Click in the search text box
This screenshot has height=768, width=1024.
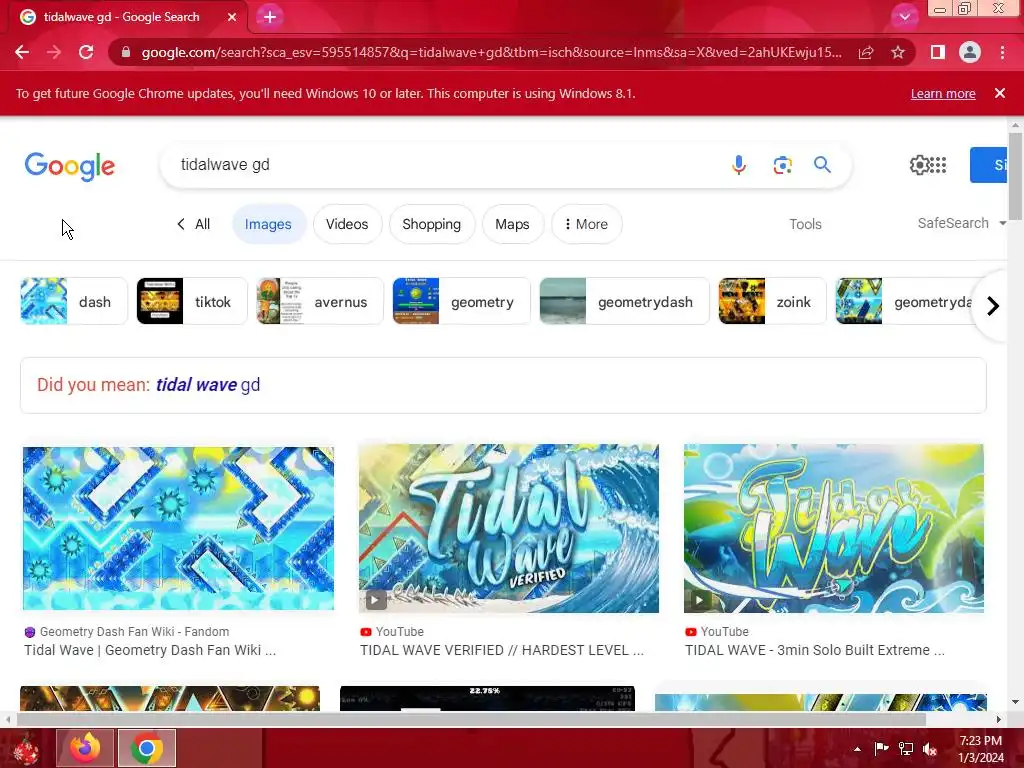pyautogui.click(x=444, y=165)
